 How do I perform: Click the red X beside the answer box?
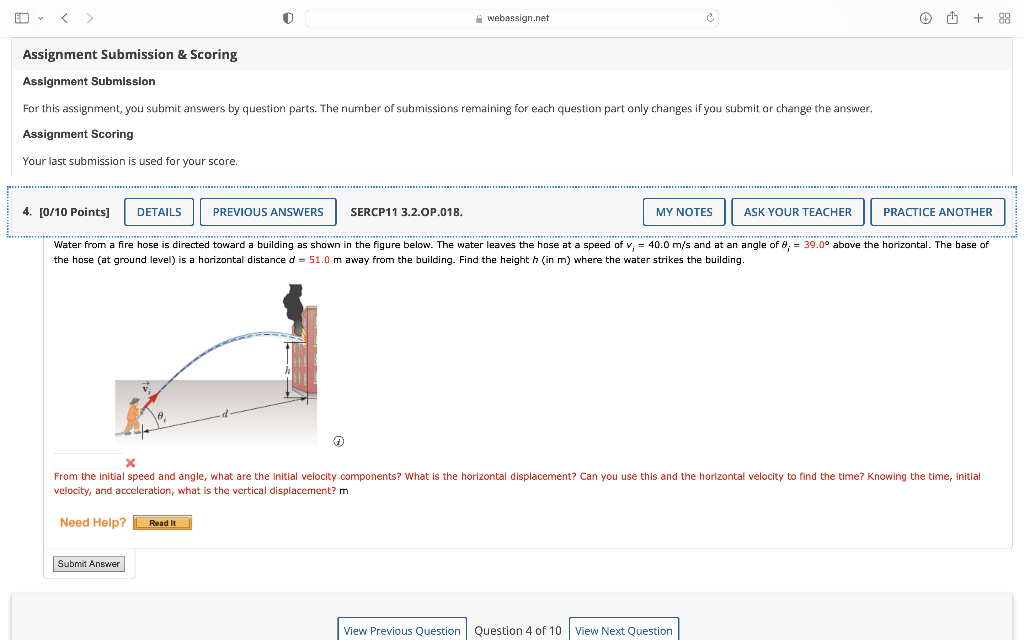coord(130,462)
